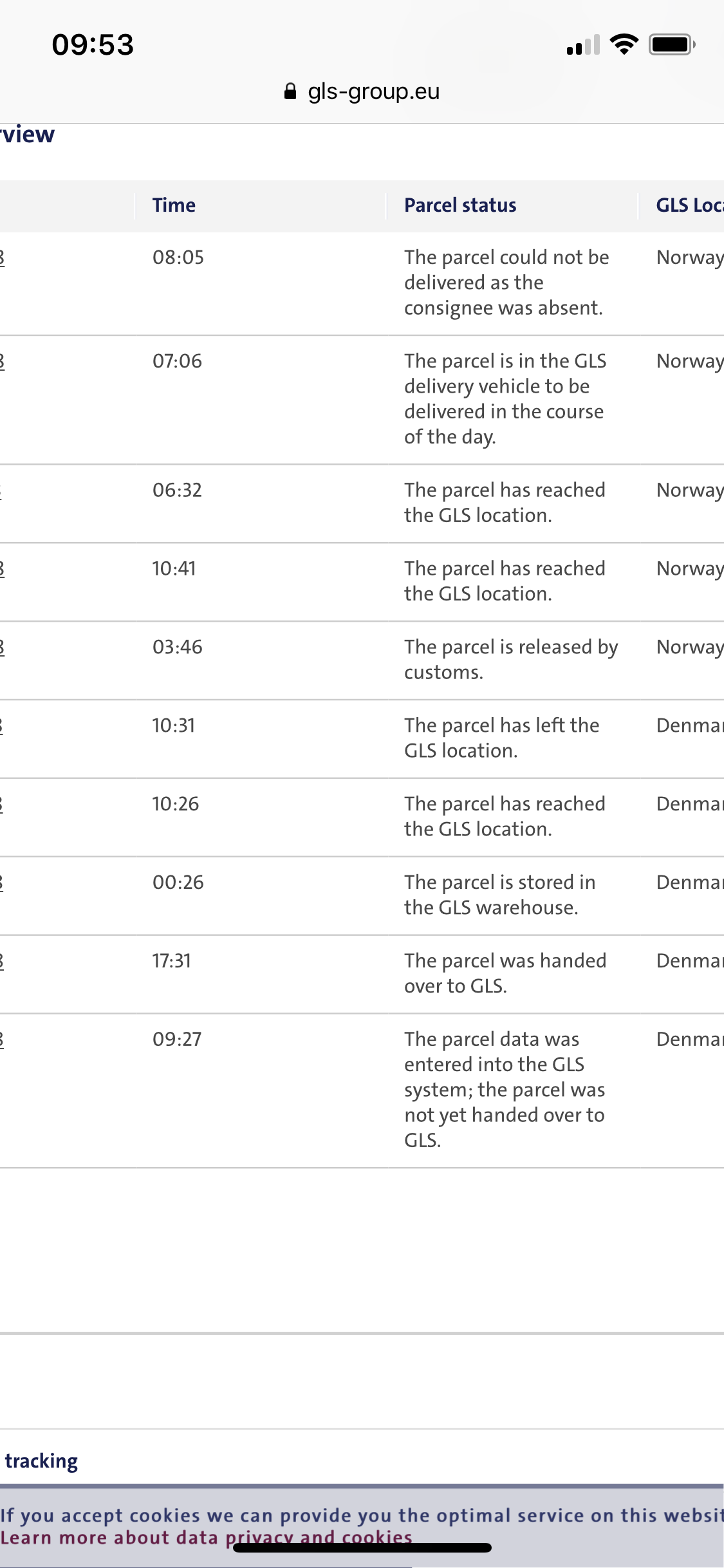Select the Time column header
724x1568 pixels.
(x=174, y=205)
